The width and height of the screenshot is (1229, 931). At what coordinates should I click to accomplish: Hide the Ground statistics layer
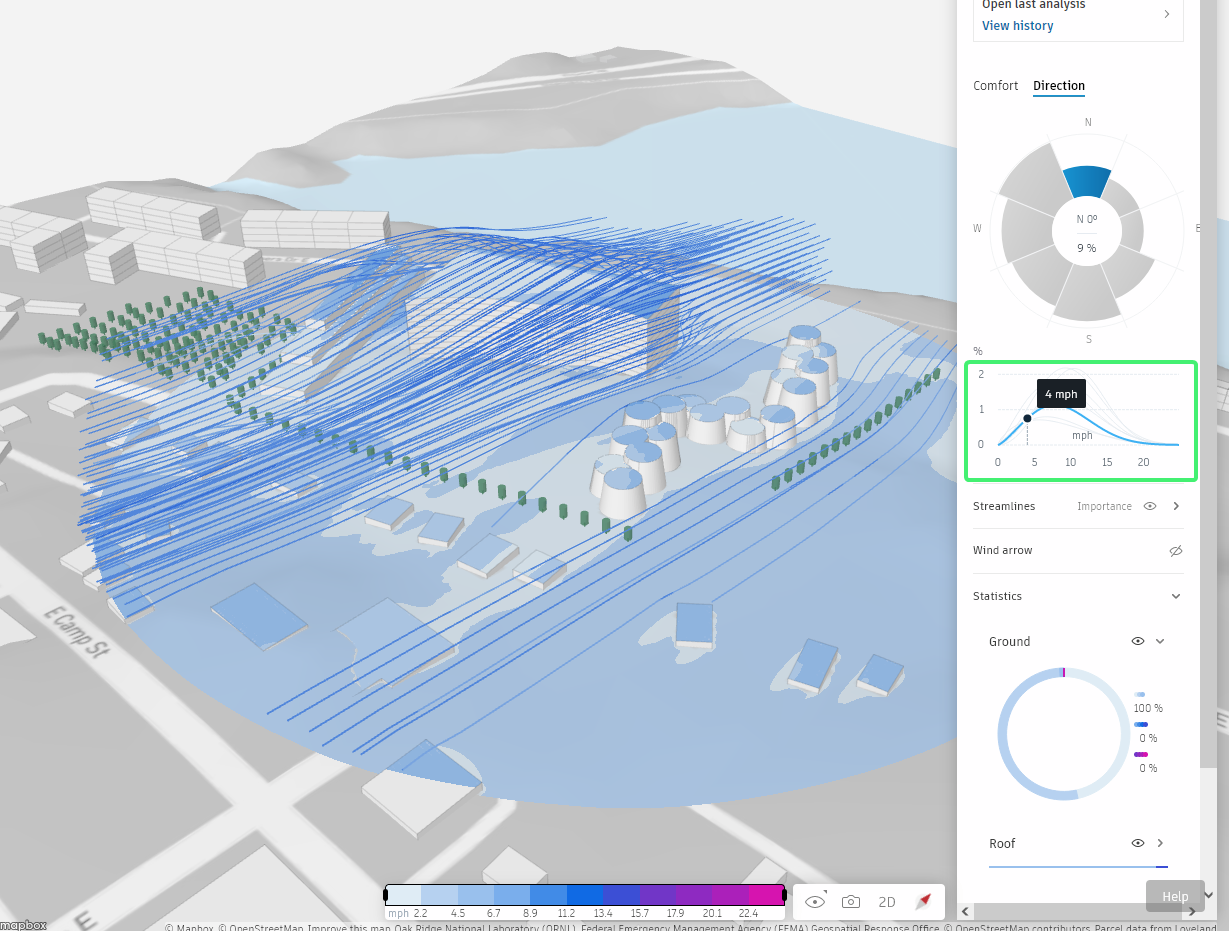click(1137, 641)
